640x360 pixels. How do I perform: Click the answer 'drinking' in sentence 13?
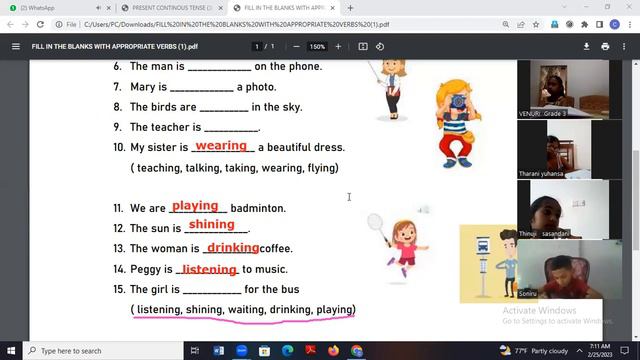click(233, 247)
